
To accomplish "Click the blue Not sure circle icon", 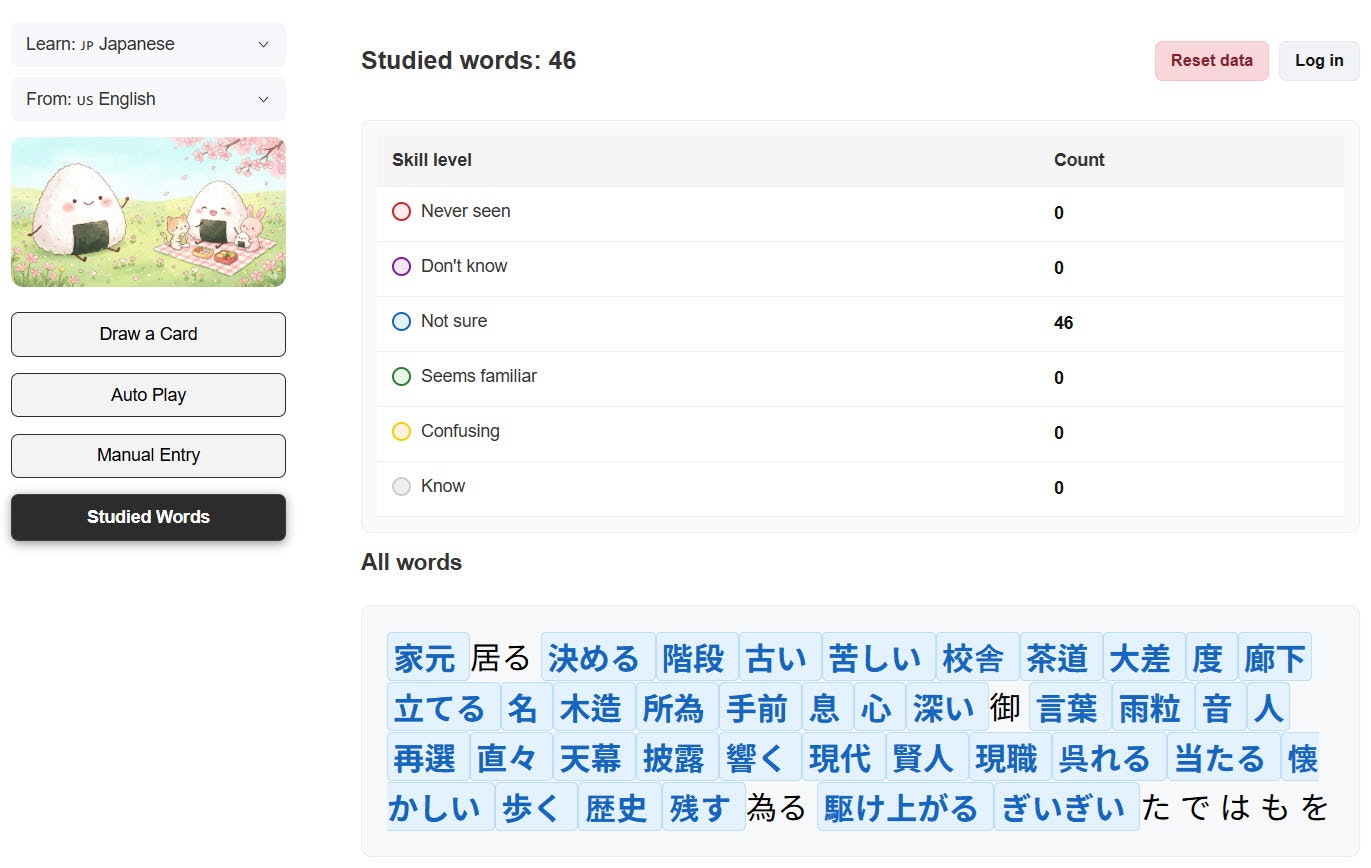I will (x=401, y=321).
